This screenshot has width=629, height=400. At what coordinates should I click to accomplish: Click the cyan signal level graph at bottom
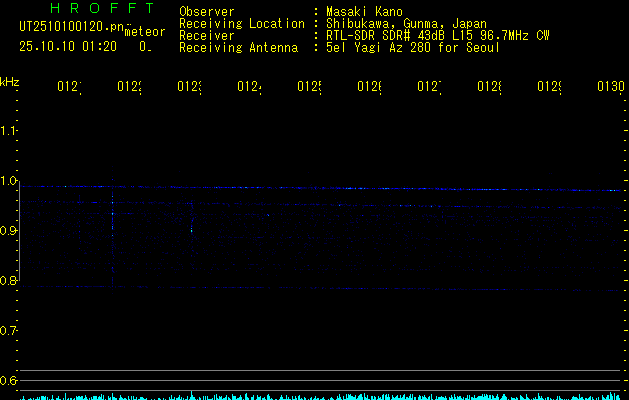click(320, 396)
